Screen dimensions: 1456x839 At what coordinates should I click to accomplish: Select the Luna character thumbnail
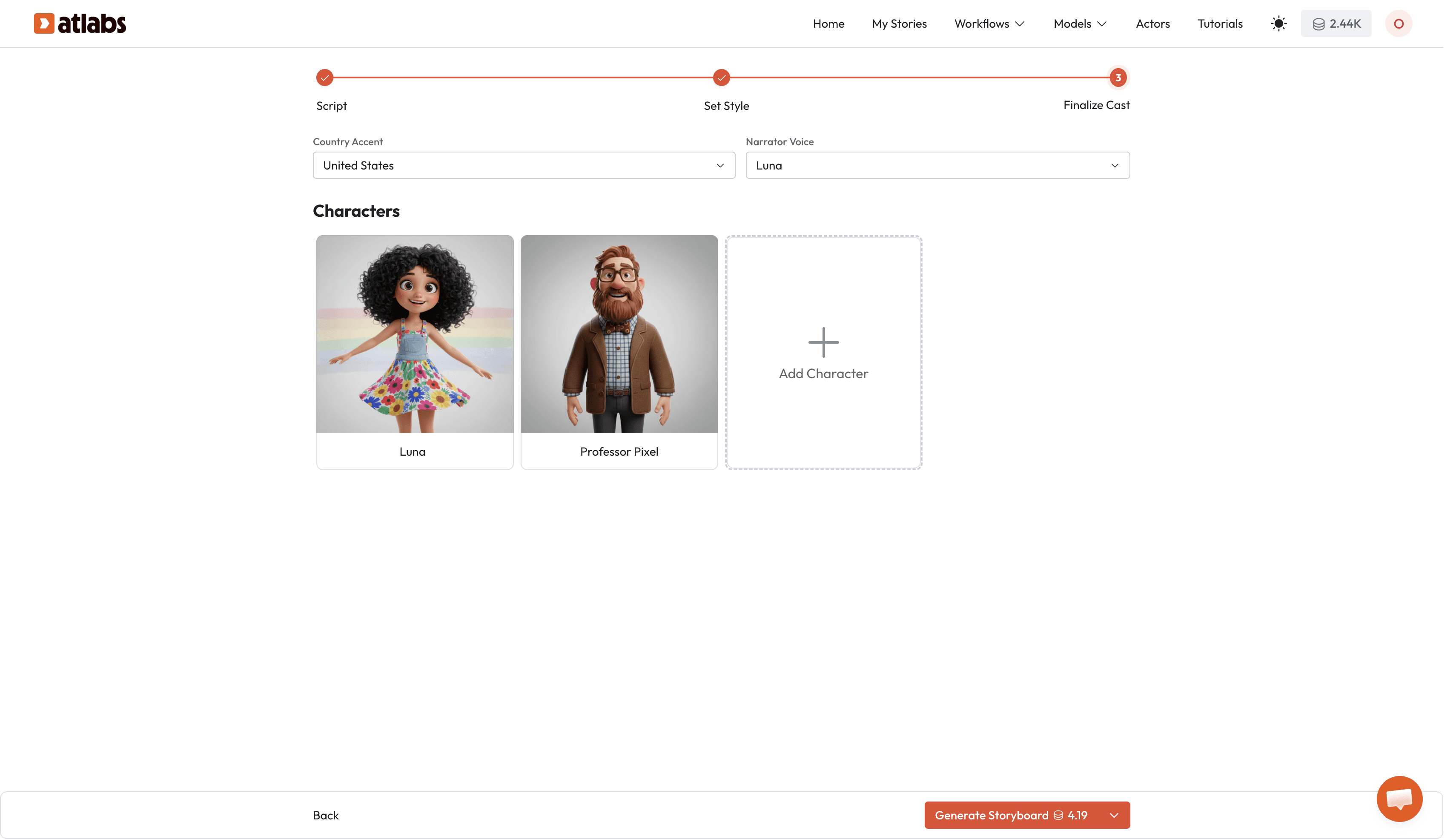pyautogui.click(x=415, y=334)
